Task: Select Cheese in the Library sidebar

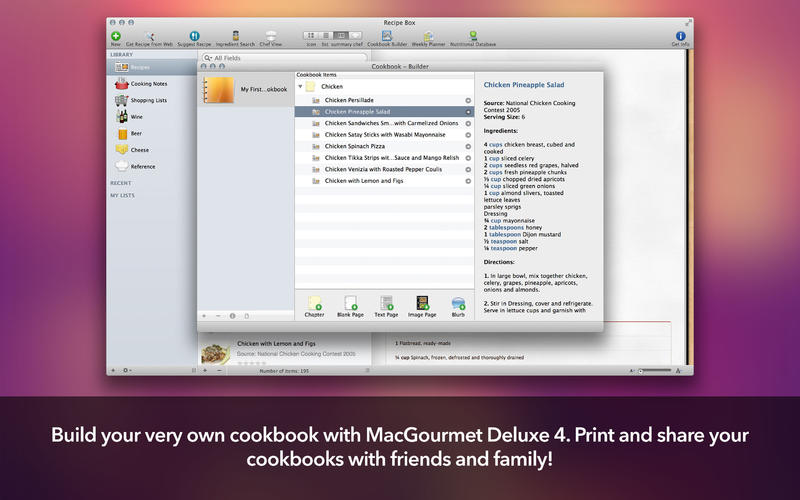Action: (152, 150)
